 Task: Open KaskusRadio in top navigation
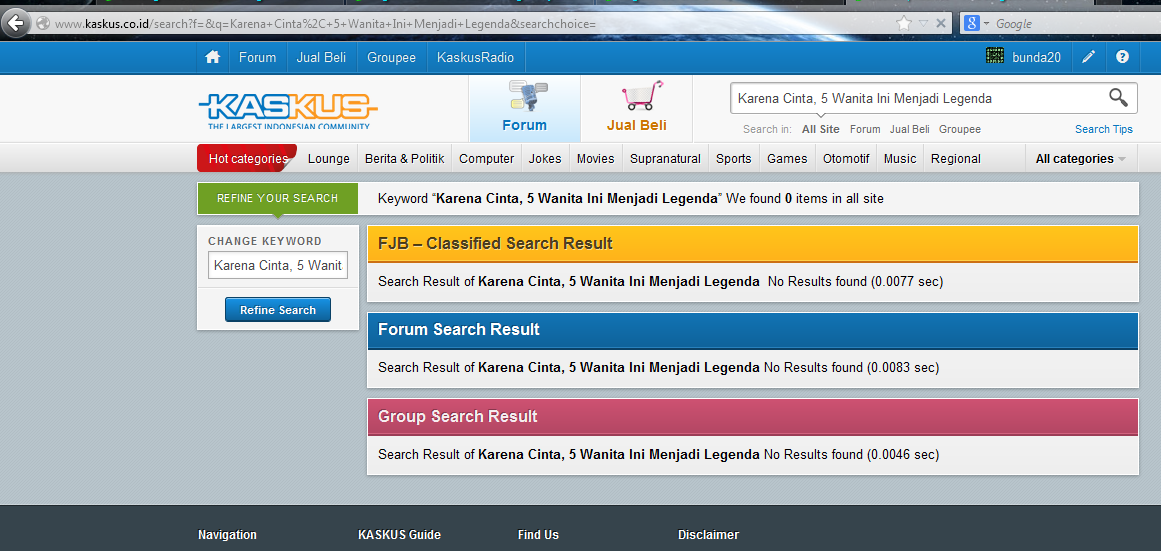click(475, 57)
